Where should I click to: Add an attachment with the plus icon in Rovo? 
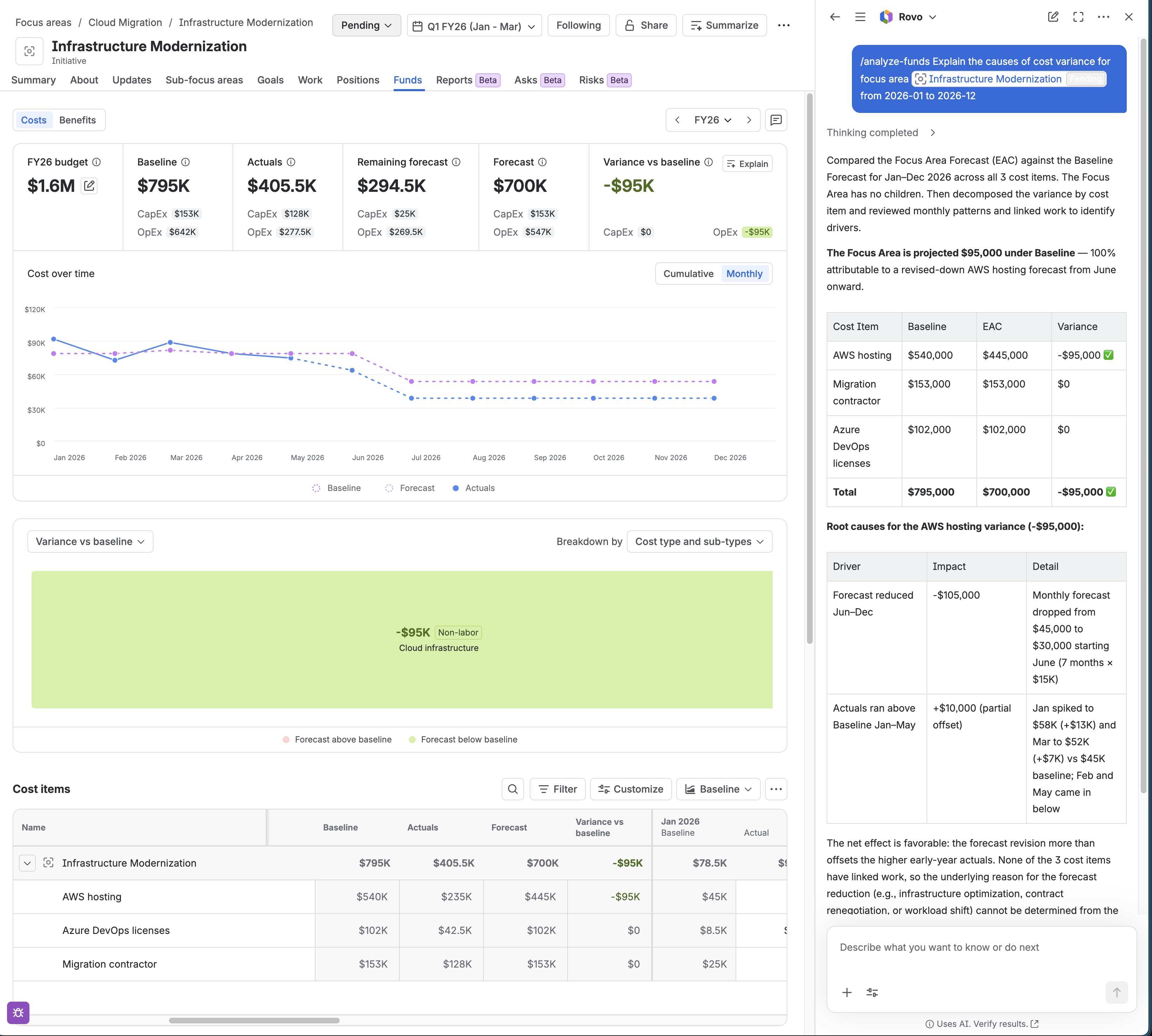click(x=847, y=993)
